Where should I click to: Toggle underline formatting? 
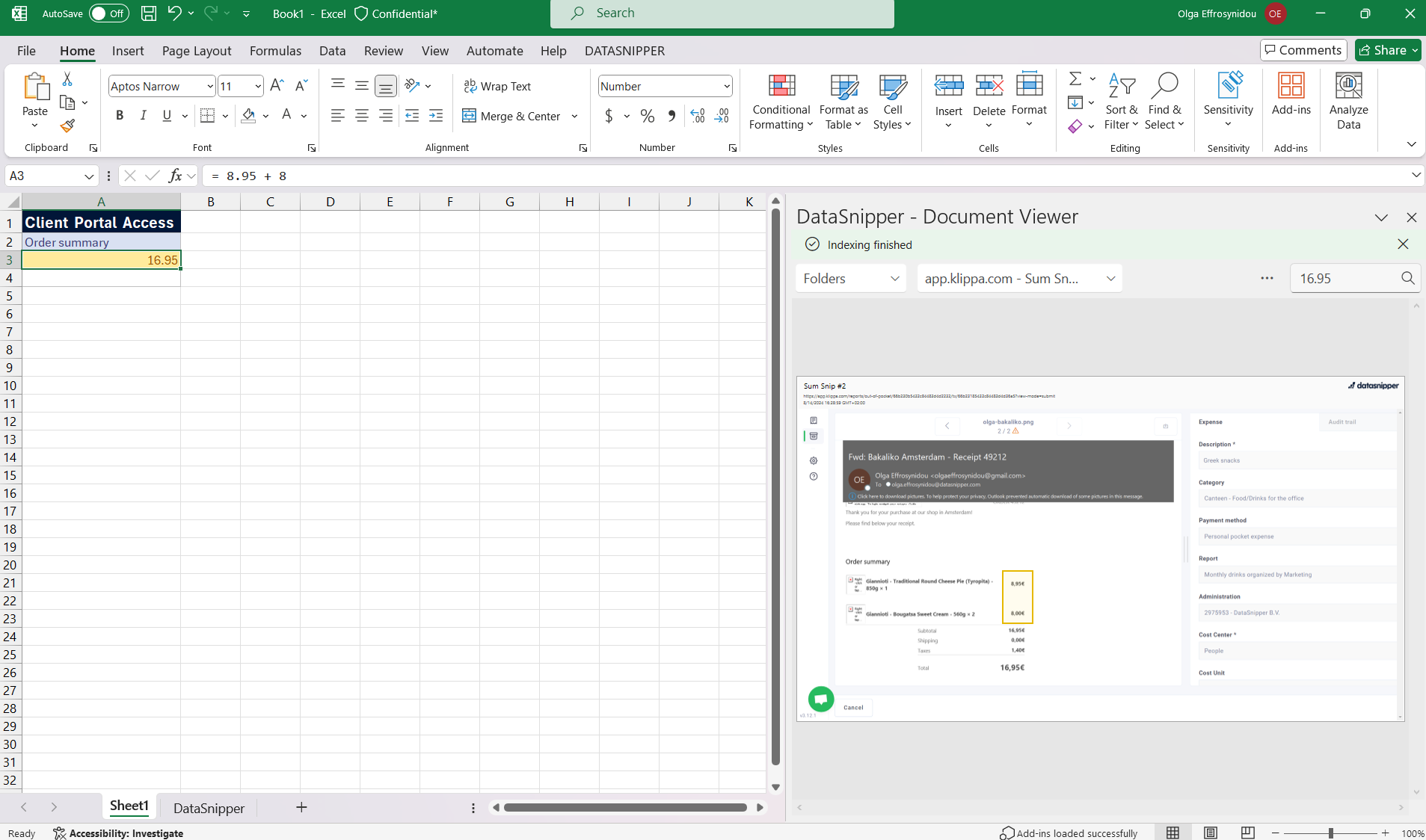[x=166, y=115]
